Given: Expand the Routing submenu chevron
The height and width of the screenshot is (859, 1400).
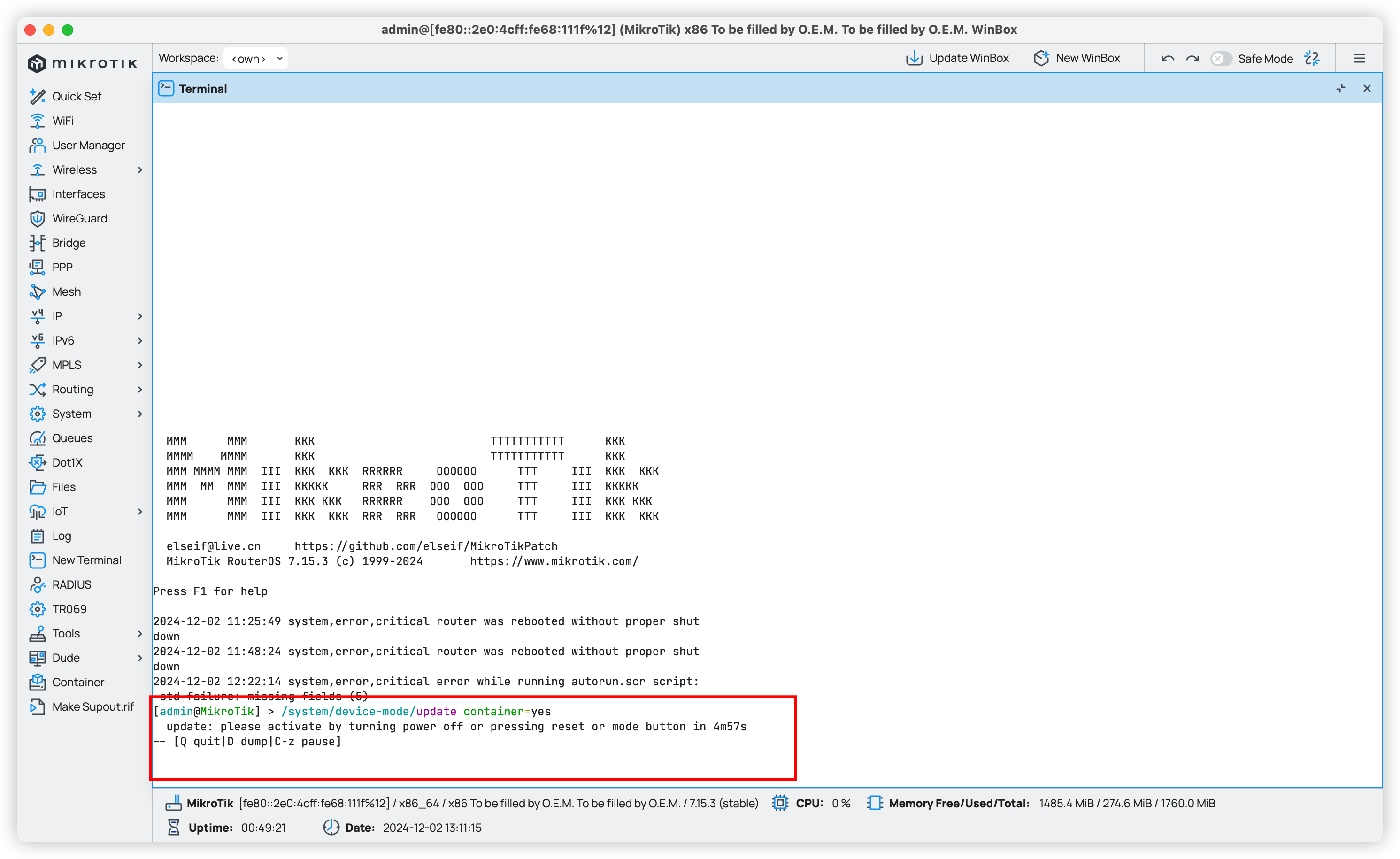Looking at the screenshot, I should tap(140, 389).
